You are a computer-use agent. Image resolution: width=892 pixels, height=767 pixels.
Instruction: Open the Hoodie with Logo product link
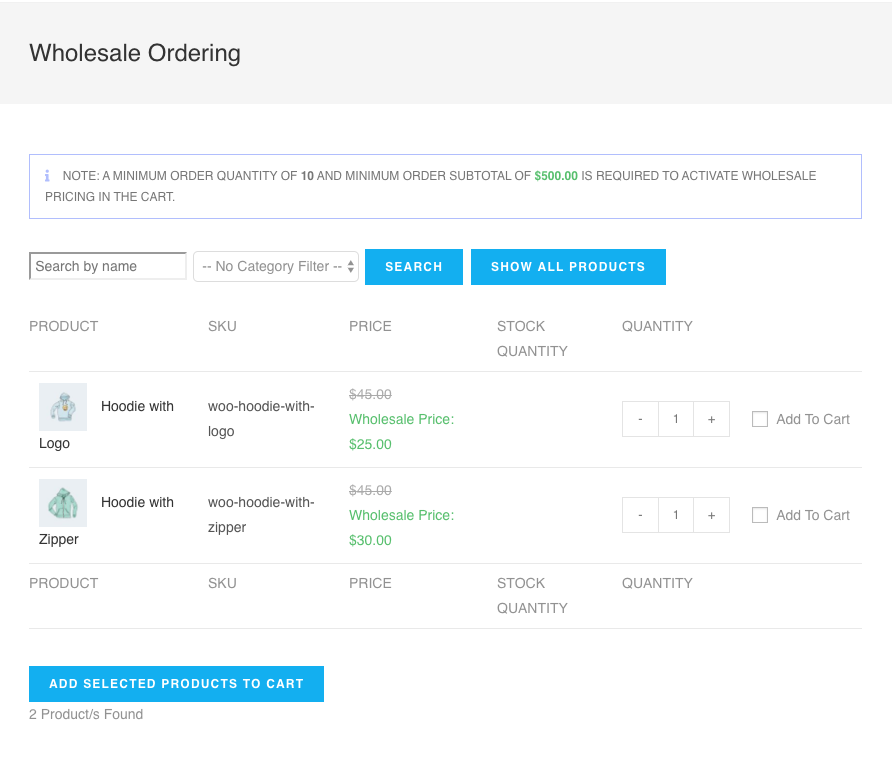coord(137,407)
